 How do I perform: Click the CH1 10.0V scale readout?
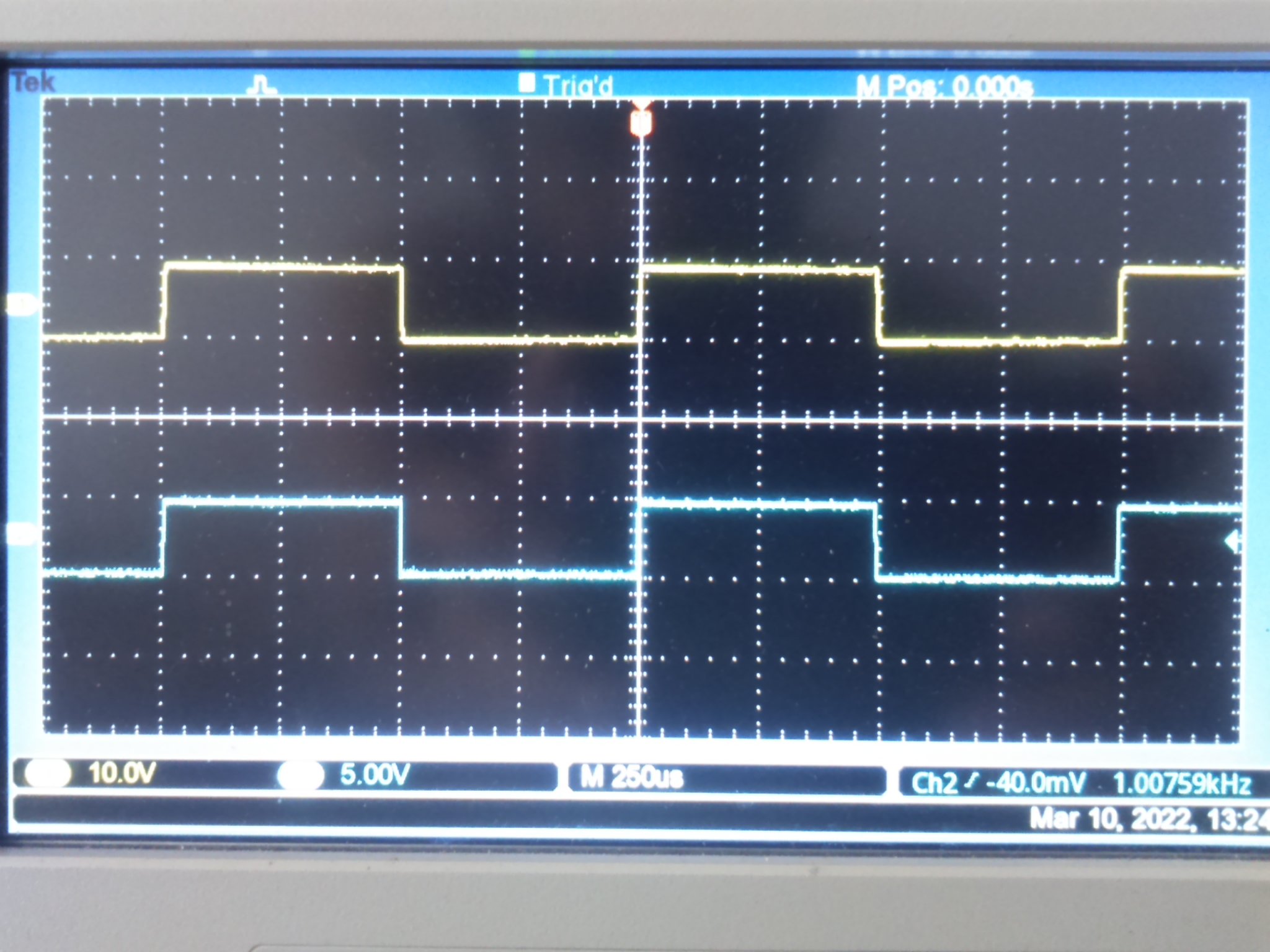[x=122, y=773]
